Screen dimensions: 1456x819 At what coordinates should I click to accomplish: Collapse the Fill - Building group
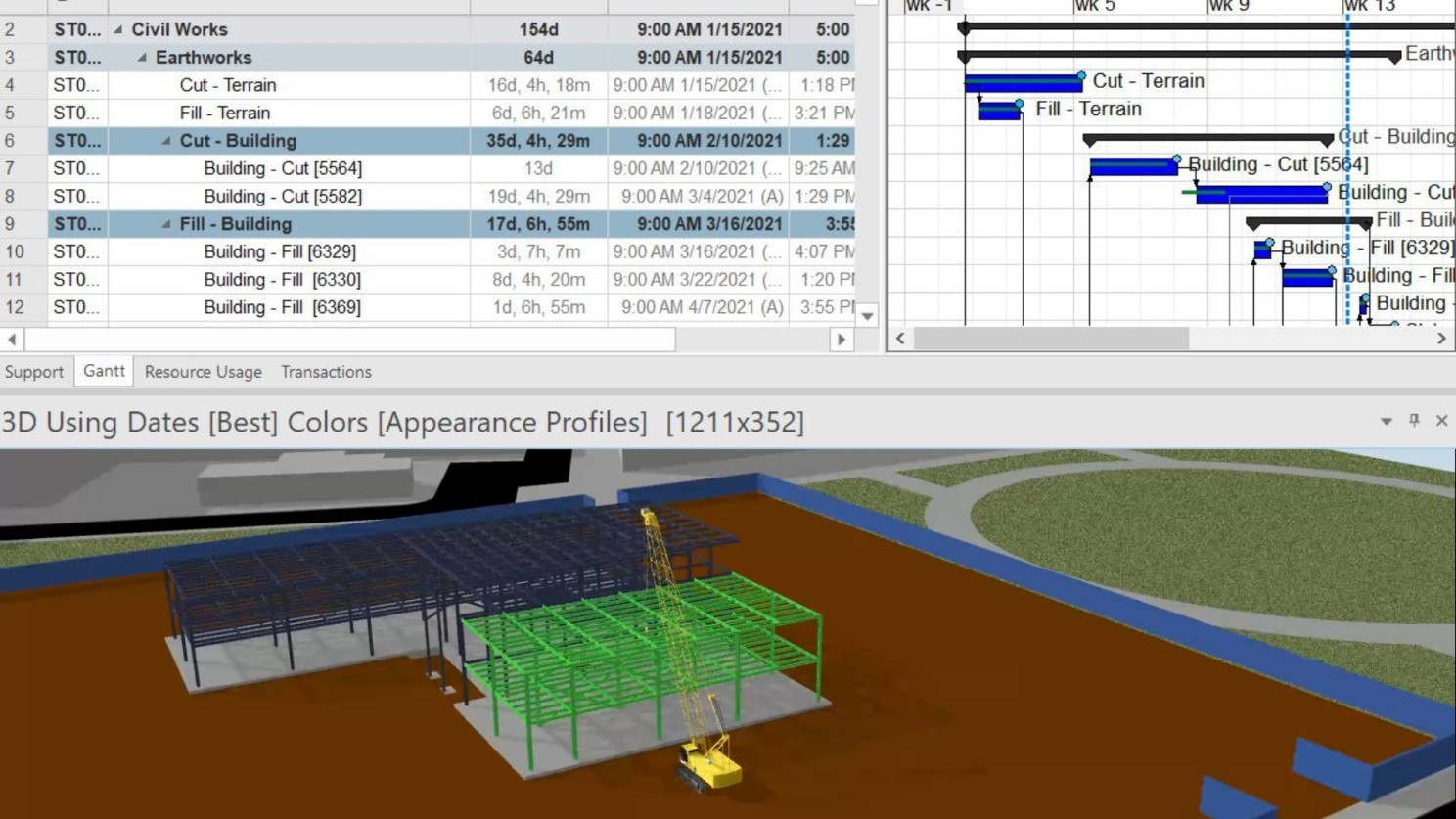point(166,224)
